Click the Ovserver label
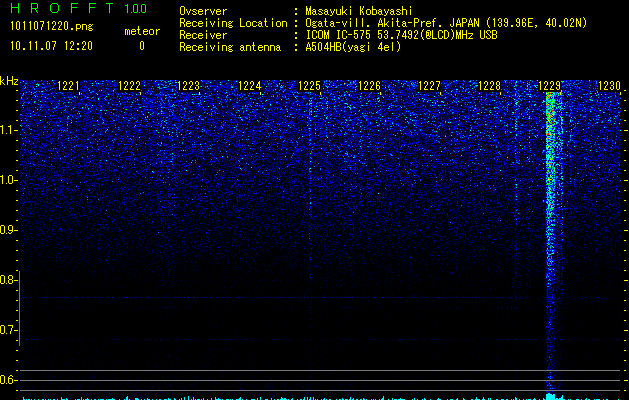 [x=203, y=11]
